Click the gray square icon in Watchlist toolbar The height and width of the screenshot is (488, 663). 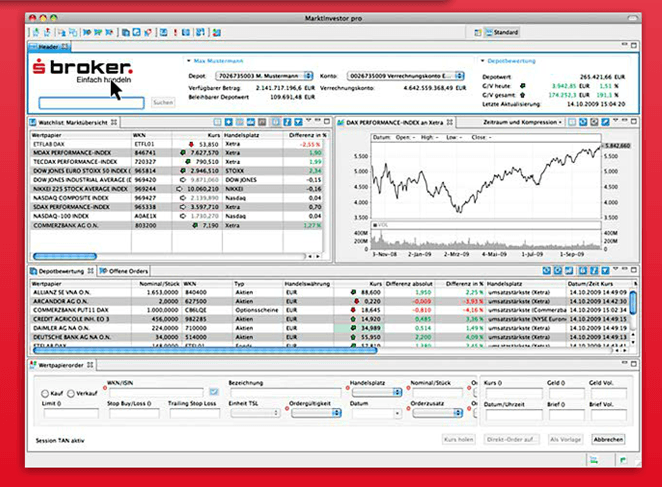(262, 122)
